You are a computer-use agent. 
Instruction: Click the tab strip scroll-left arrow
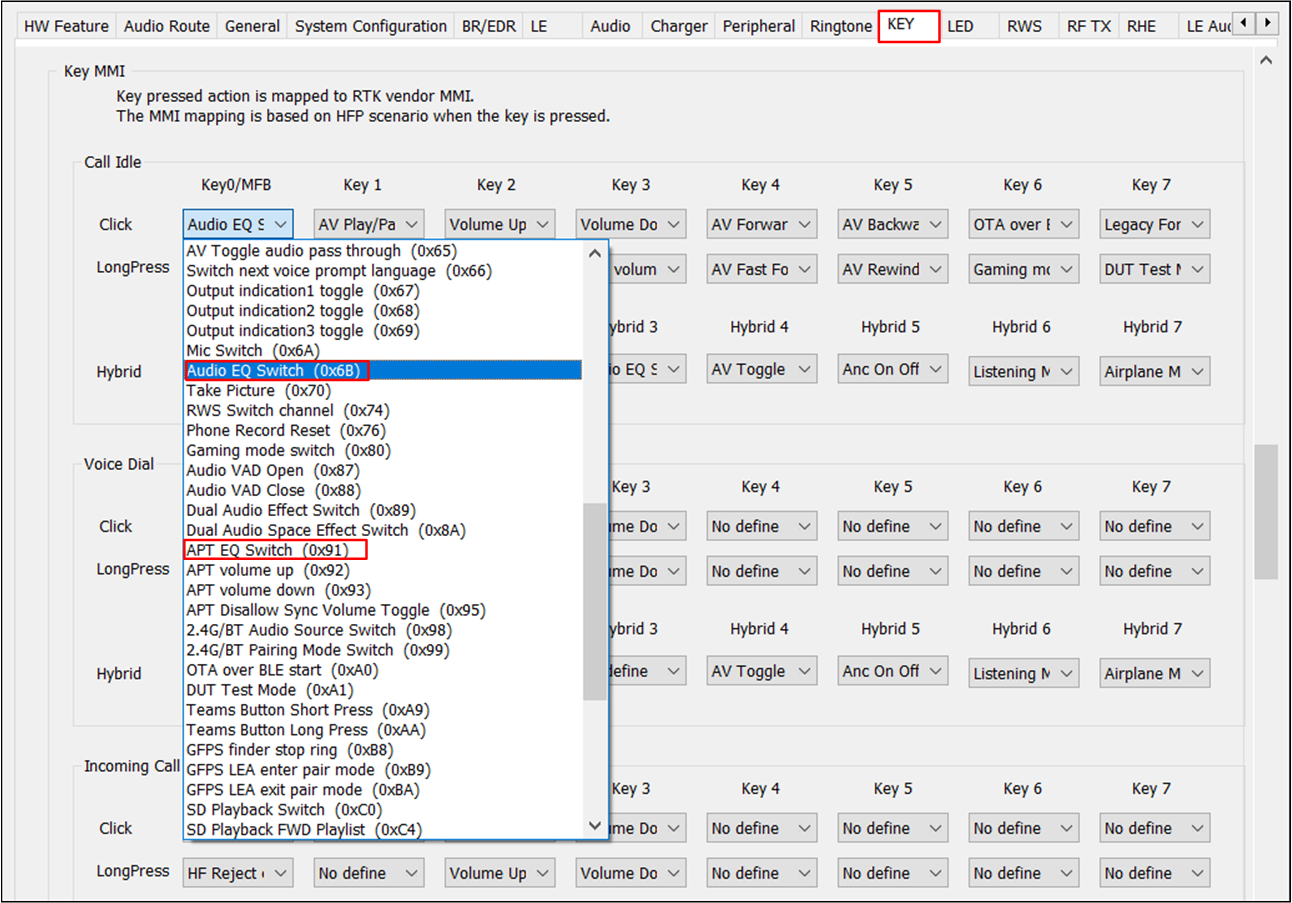(1244, 22)
